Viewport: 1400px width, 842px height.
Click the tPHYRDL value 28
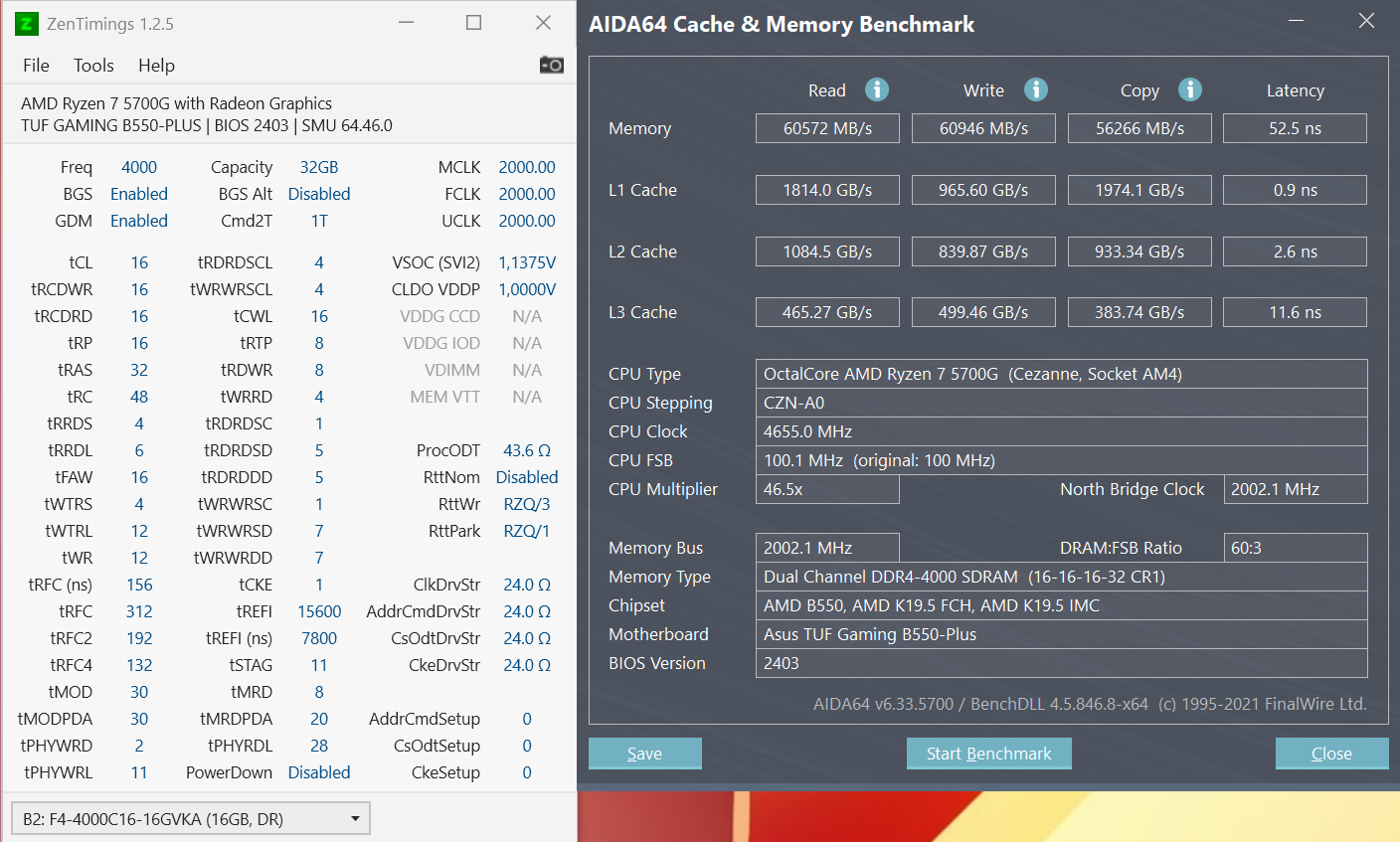pos(319,746)
